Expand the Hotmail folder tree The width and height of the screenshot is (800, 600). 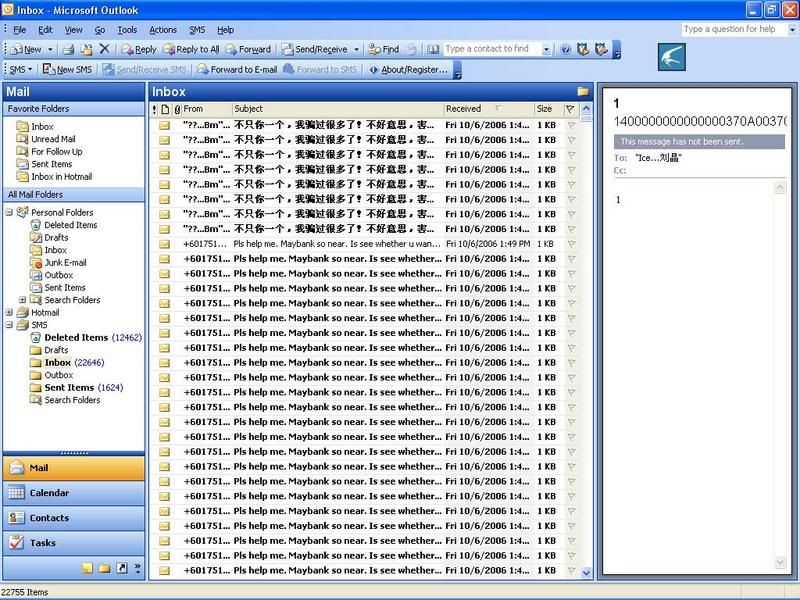[9, 312]
